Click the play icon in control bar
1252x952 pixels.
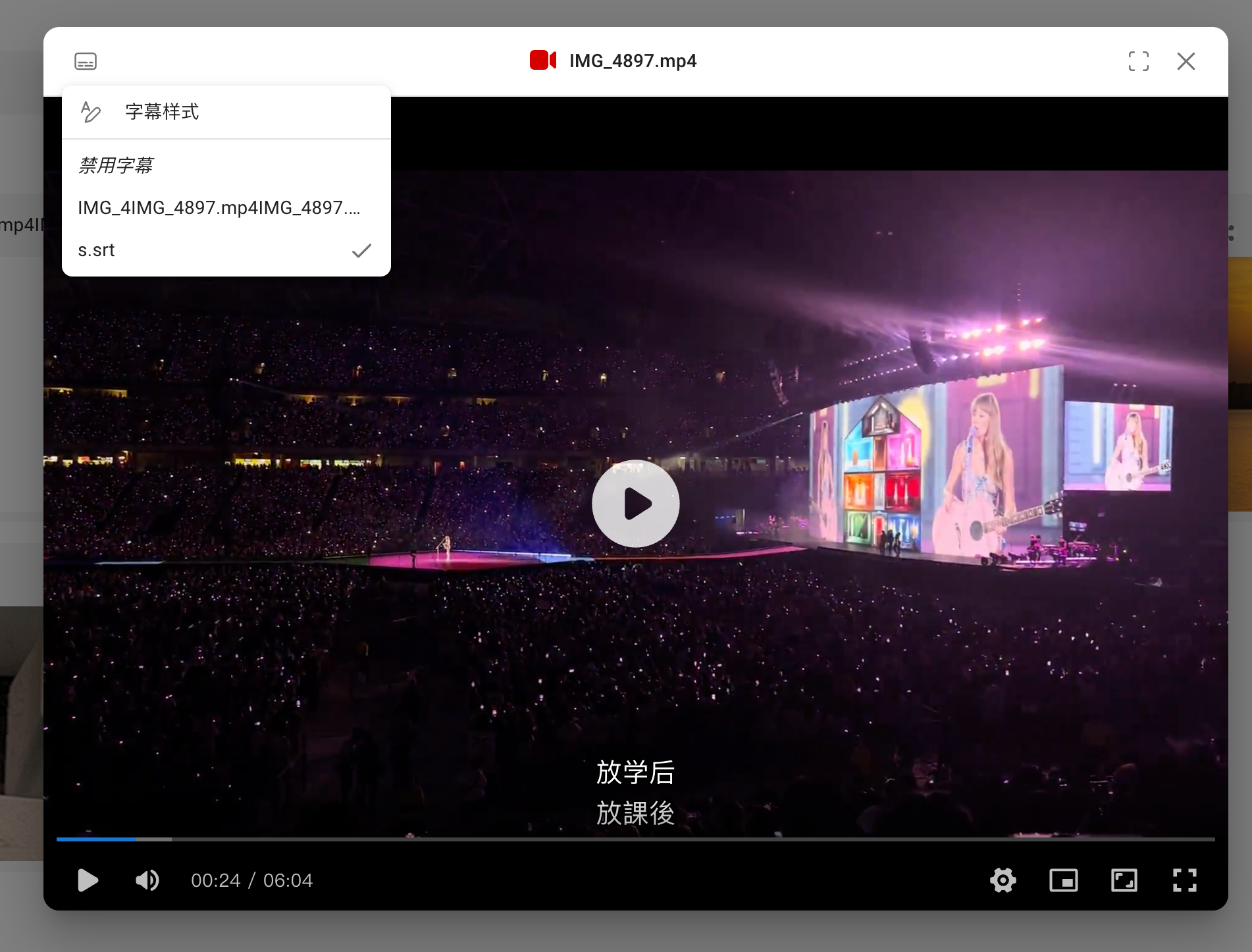(x=88, y=880)
